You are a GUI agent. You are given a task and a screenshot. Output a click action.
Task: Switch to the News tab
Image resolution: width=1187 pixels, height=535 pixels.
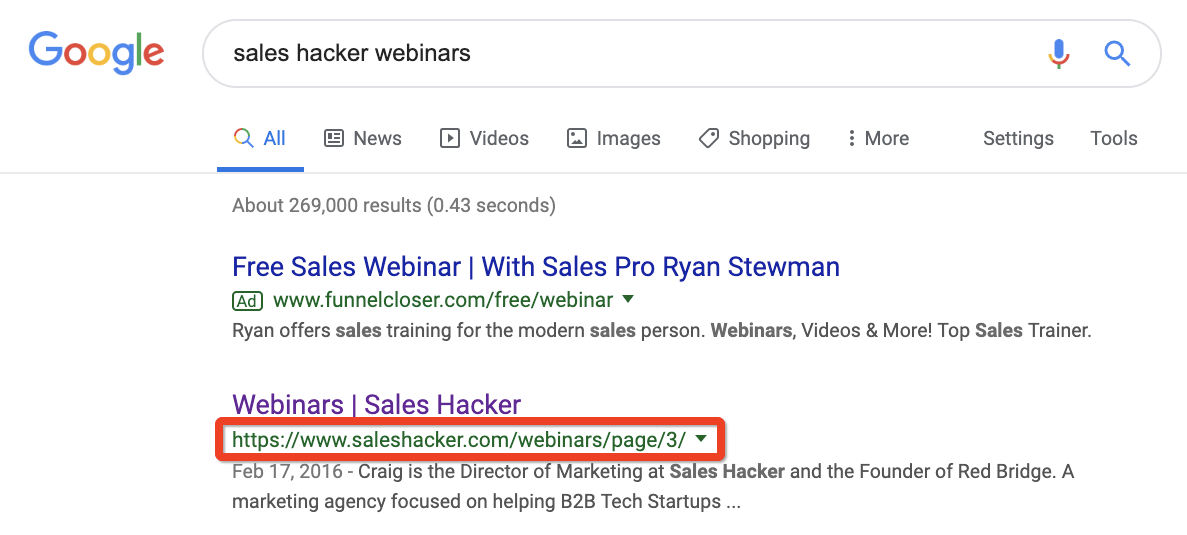363,139
